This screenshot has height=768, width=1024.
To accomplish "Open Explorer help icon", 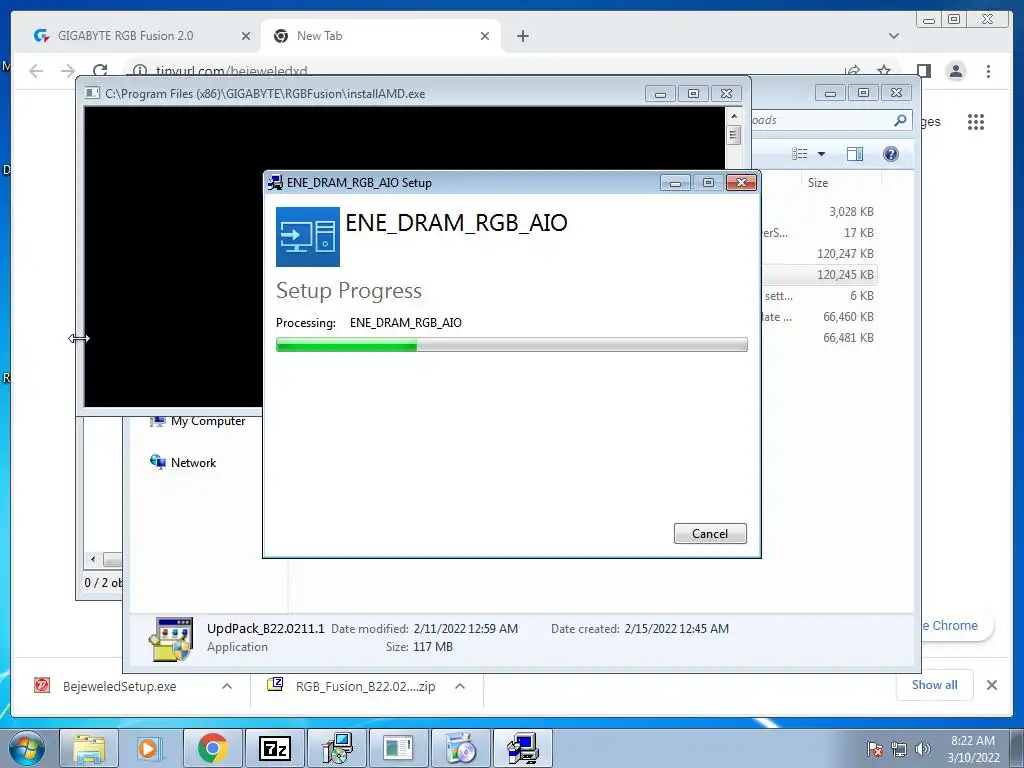I will click(890, 153).
